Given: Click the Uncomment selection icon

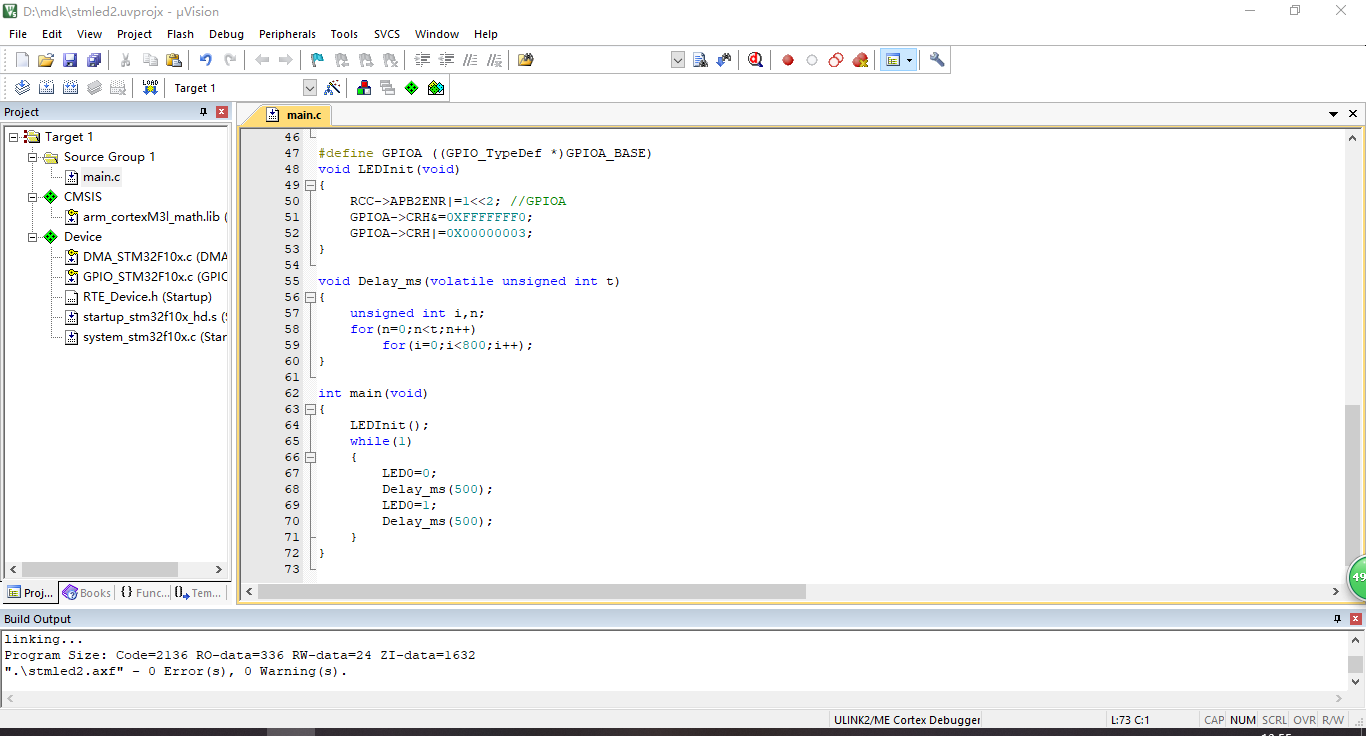Looking at the screenshot, I should (x=494, y=60).
